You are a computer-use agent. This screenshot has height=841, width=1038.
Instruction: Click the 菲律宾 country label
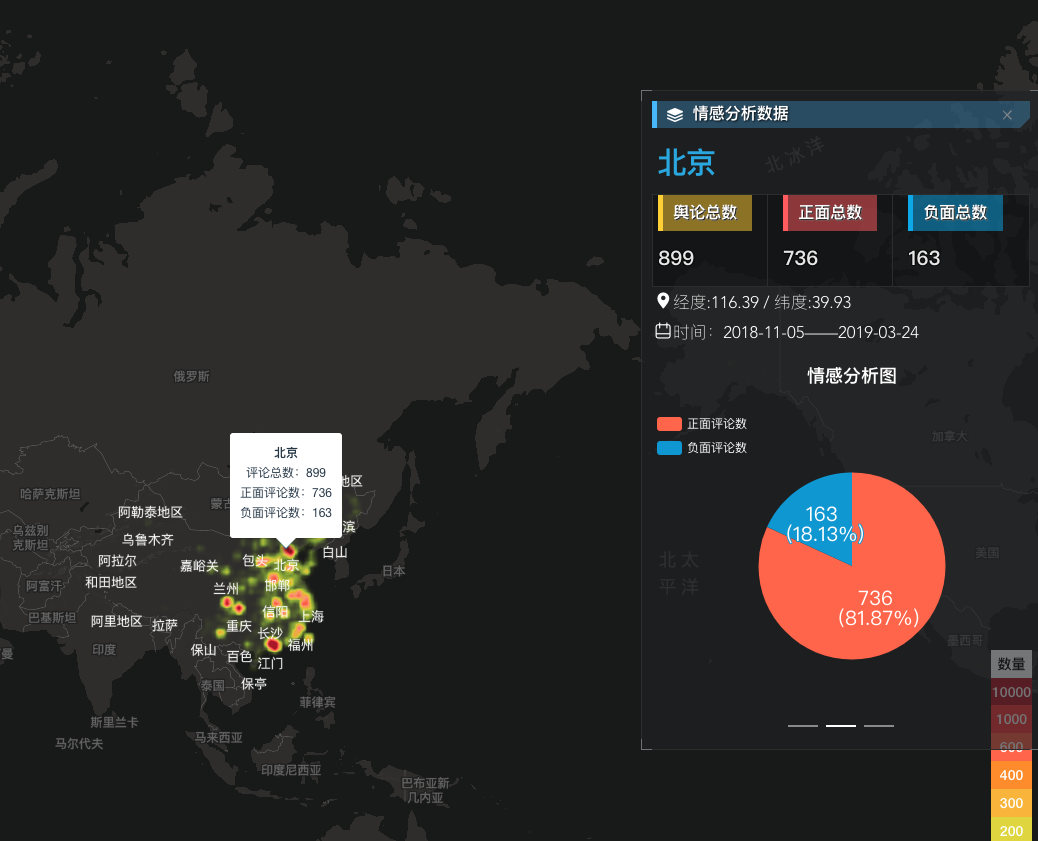[317, 702]
